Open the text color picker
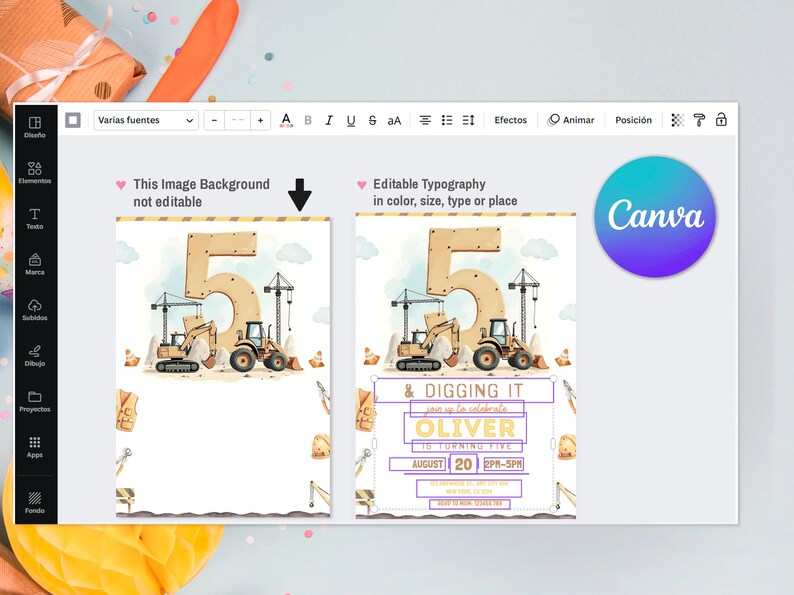The height and width of the screenshot is (595, 794). point(286,120)
